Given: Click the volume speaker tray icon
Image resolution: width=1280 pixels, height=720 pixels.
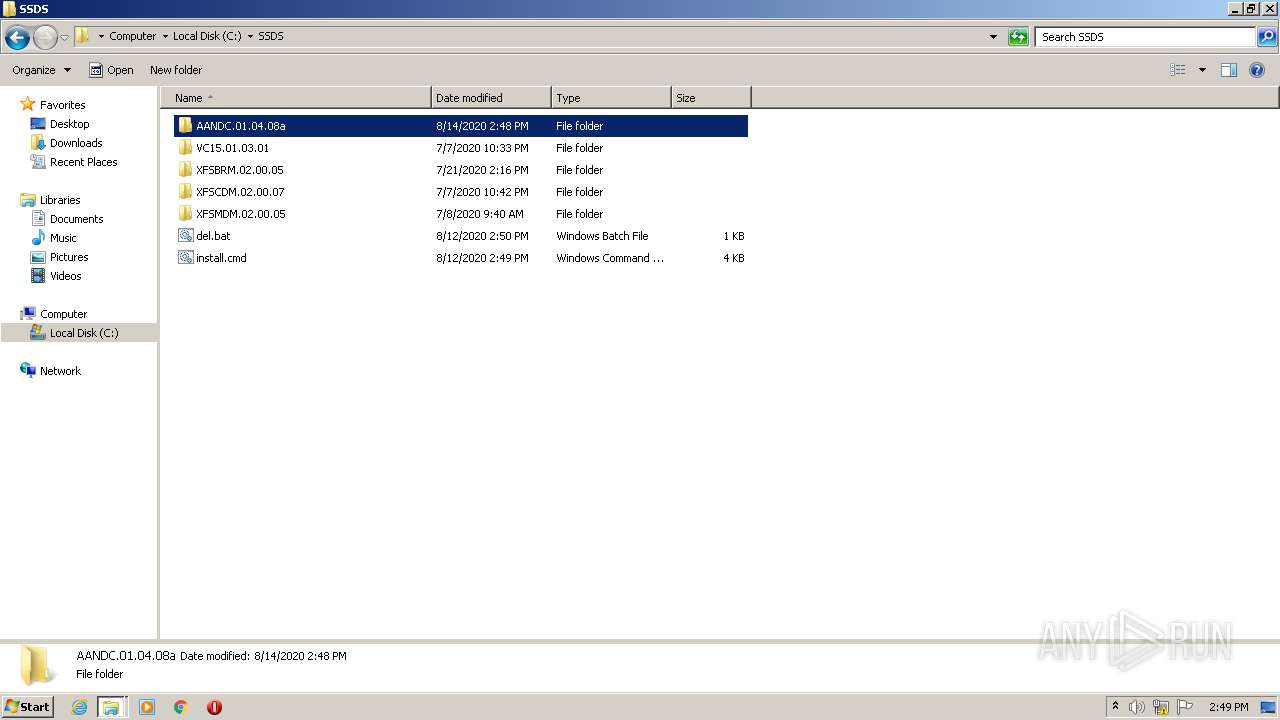Looking at the screenshot, I should 1136,707.
